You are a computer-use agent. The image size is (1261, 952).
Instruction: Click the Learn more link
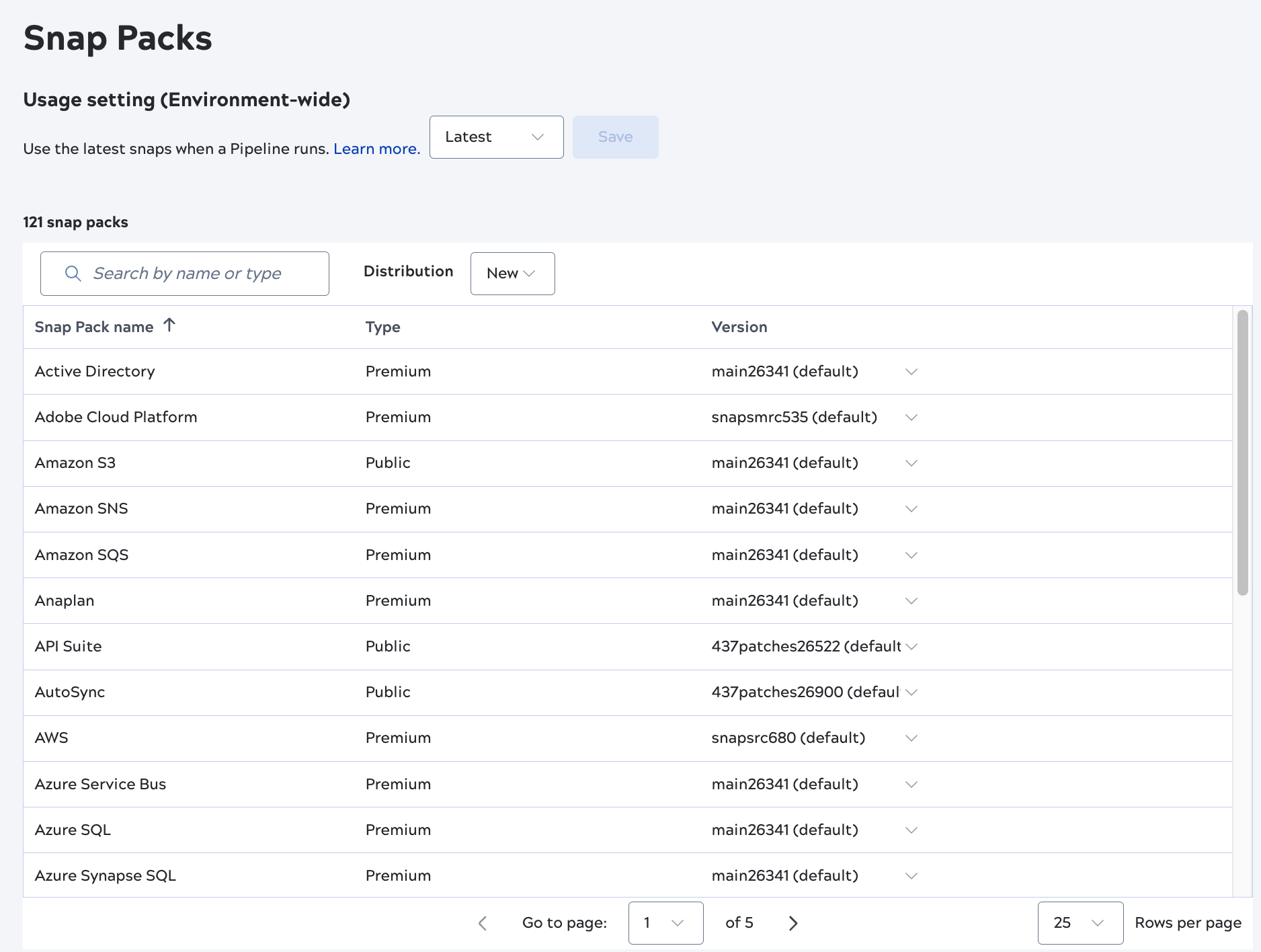376,149
